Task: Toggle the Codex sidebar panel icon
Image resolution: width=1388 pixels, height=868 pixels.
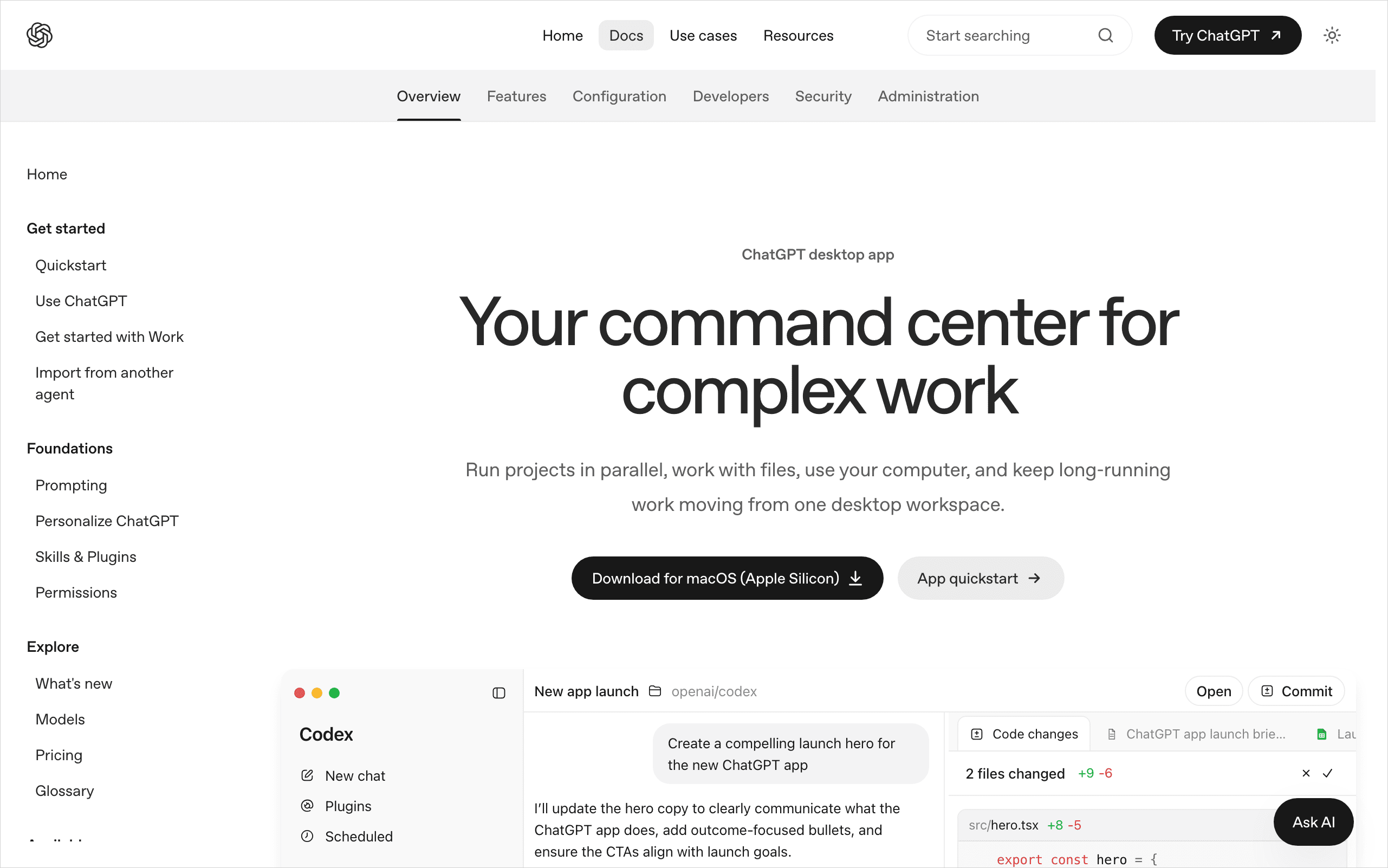Action: click(x=499, y=693)
